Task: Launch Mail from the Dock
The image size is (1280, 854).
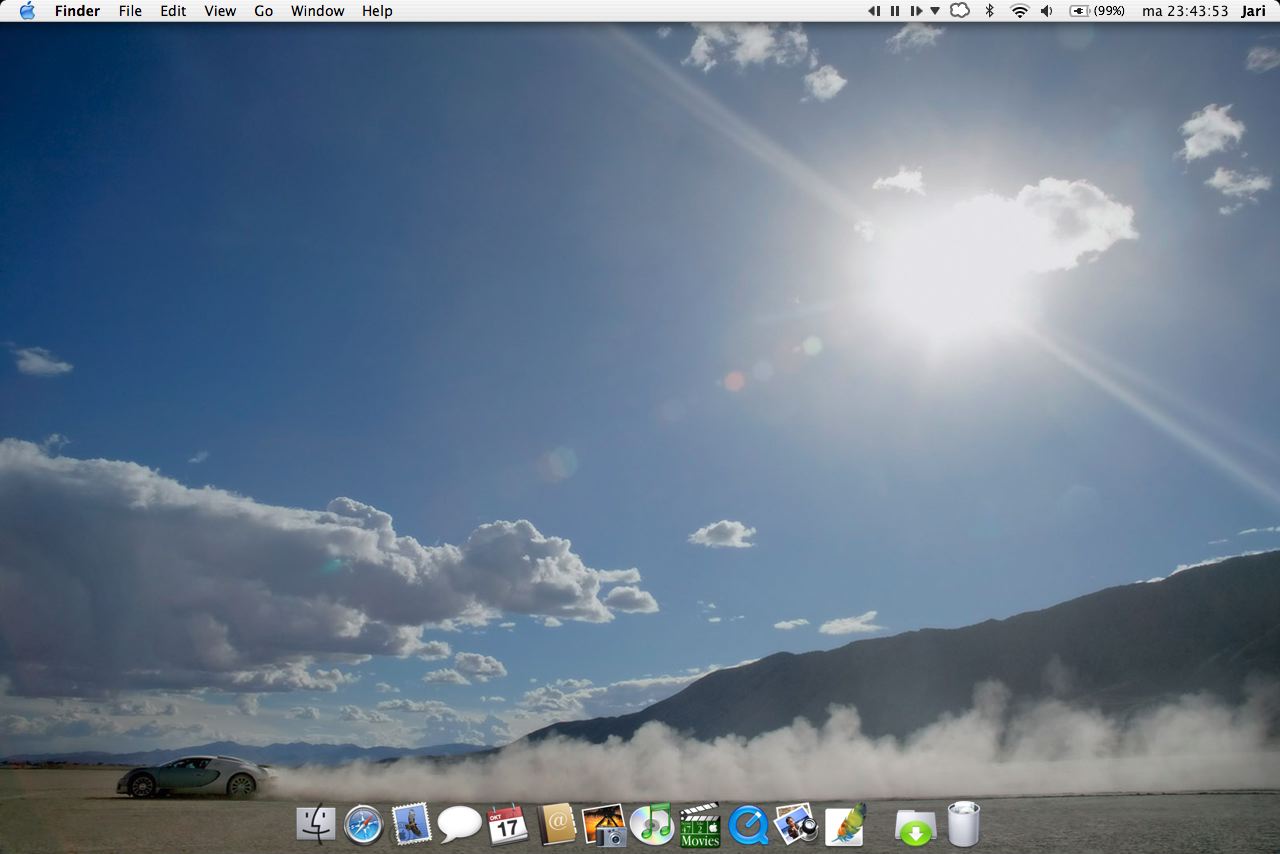Action: (411, 824)
